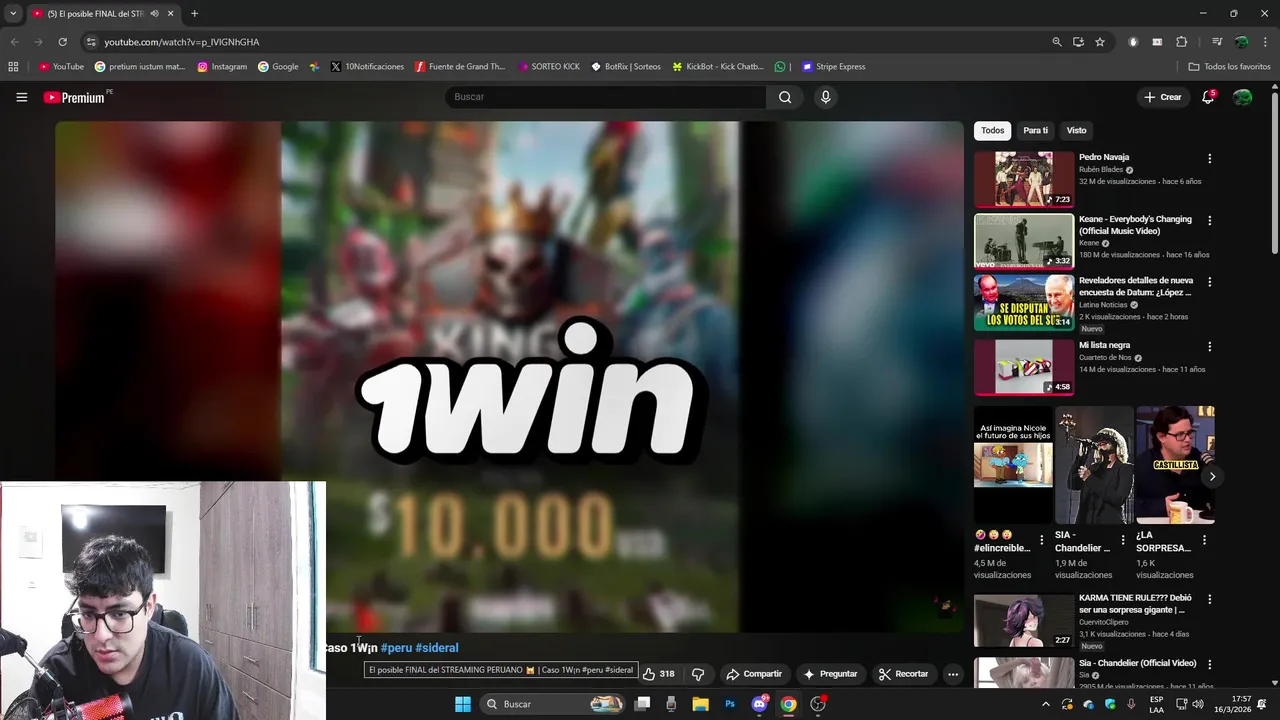The image size is (1280, 720).
Task: Open the YouTube bookmark
Action: point(61,67)
